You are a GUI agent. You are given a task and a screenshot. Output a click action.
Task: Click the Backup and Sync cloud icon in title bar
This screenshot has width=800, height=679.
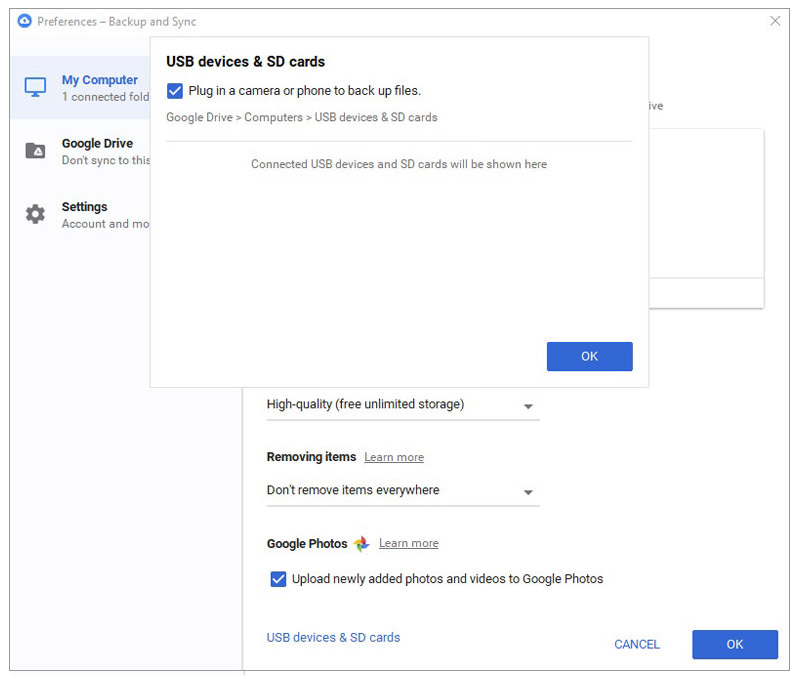click(24, 21)
